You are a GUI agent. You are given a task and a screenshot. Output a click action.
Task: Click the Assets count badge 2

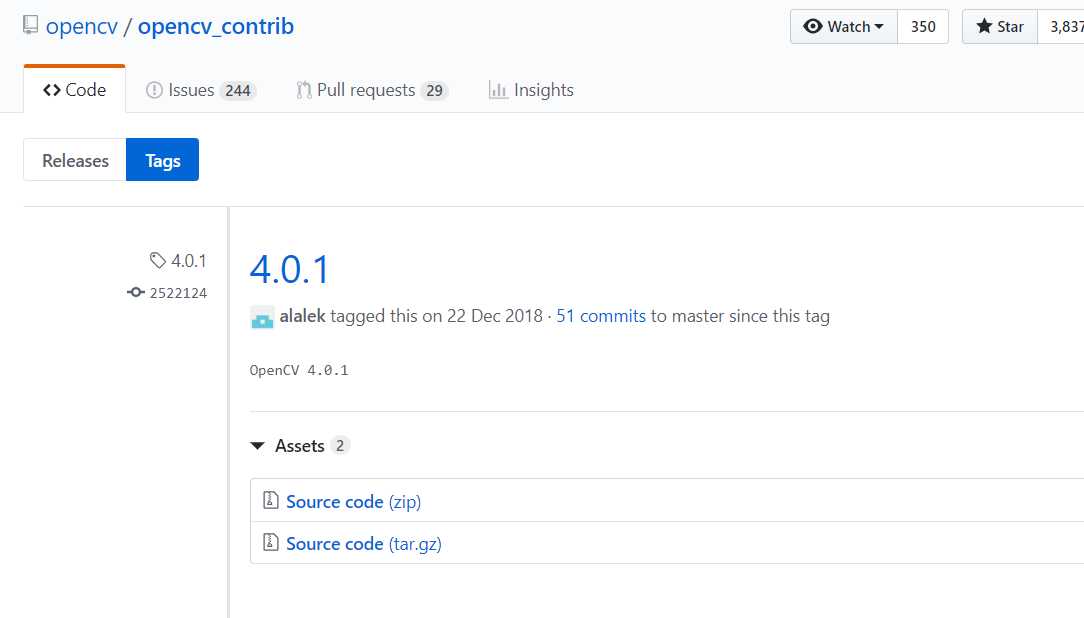click(339, 446)
